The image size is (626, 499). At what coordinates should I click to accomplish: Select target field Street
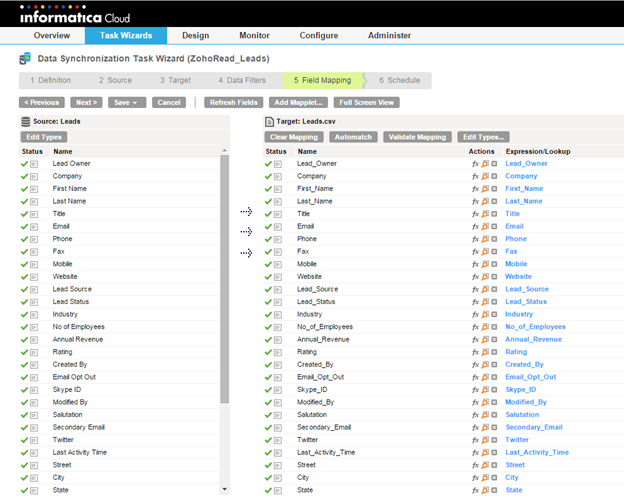306,465
